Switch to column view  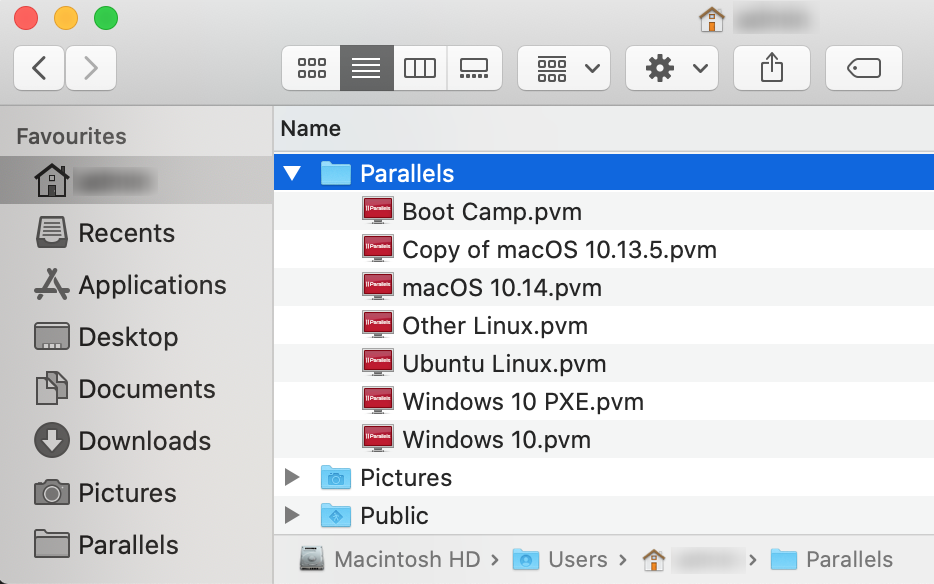pyautogui.click(x=420, y=68)
